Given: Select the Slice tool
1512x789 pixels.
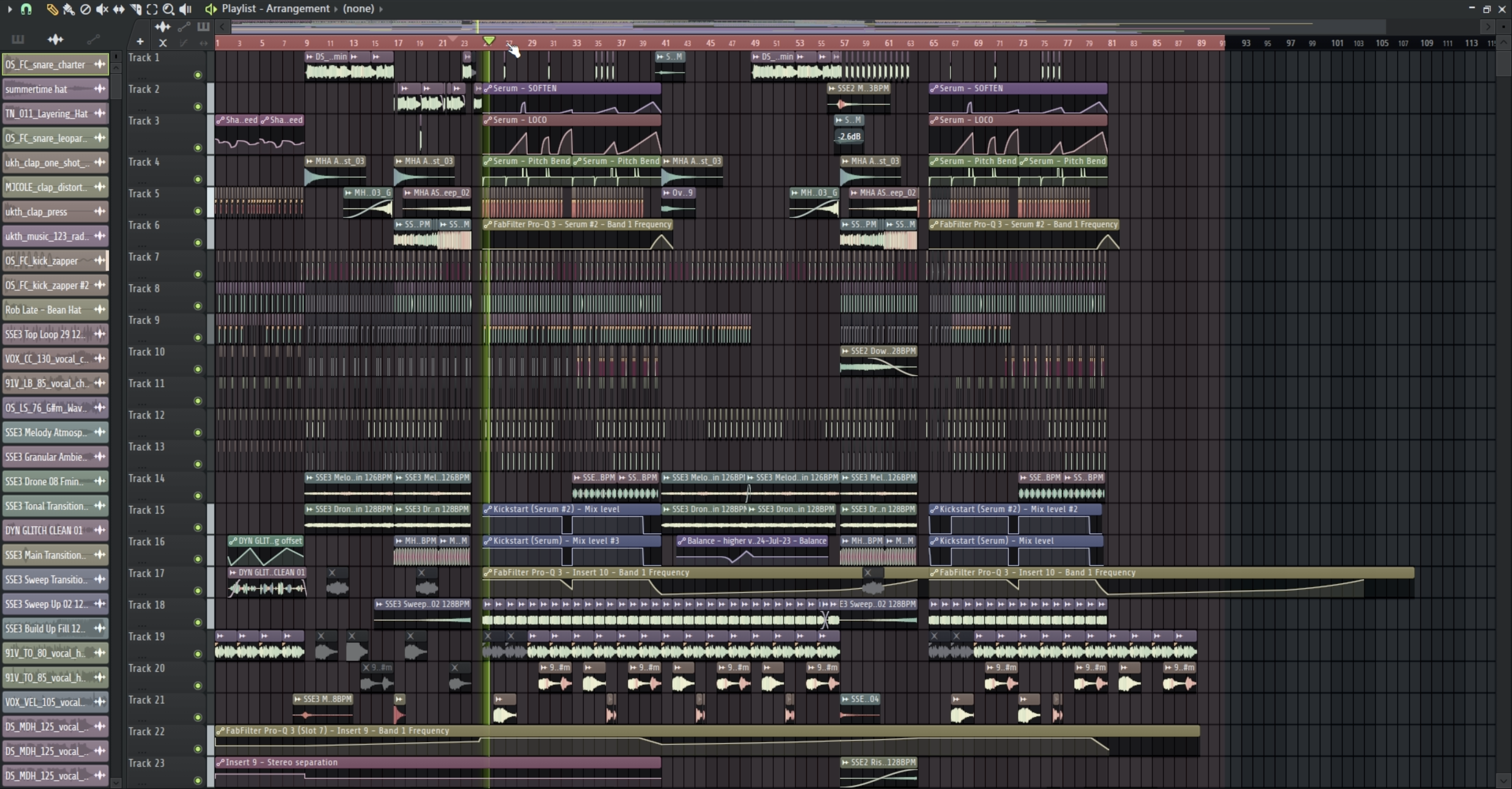Looking at the screenshot, I should click(x=136, y=9).
